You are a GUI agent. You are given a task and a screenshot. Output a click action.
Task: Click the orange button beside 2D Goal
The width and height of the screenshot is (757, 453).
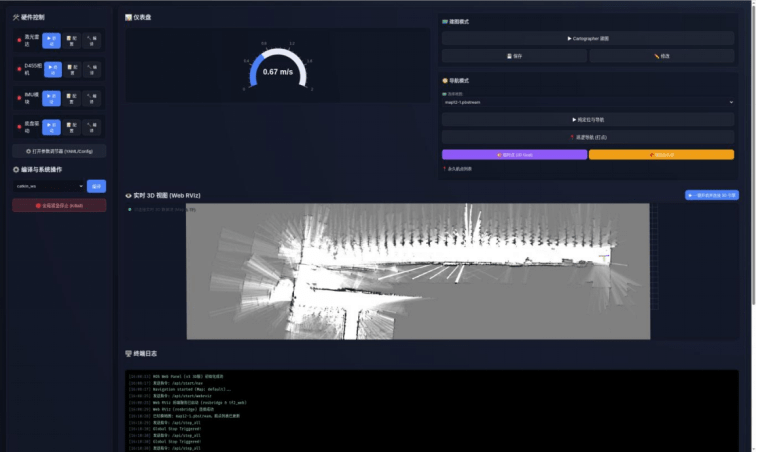coord(661,155)
